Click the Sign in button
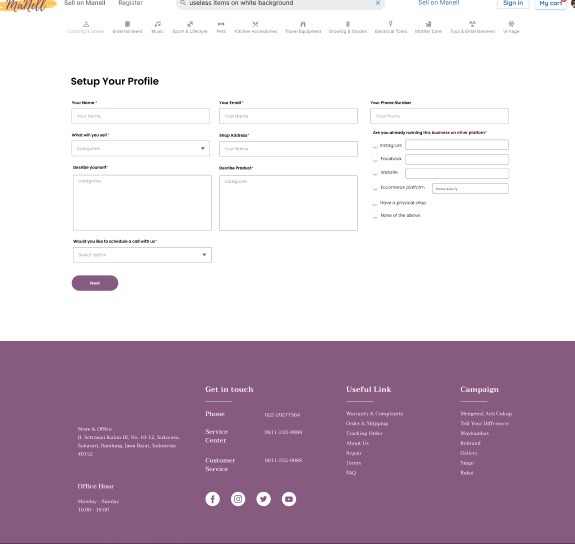Image resolution: width=575 pixels, height=544 pixels. 513,3
